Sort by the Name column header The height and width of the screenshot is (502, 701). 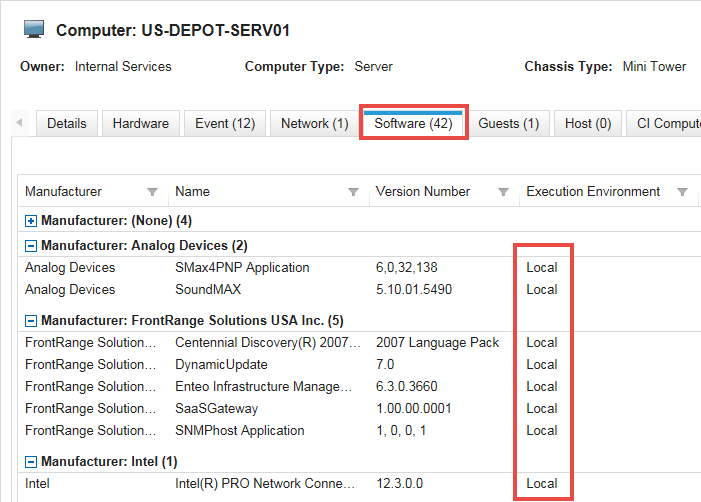point(192,192)
